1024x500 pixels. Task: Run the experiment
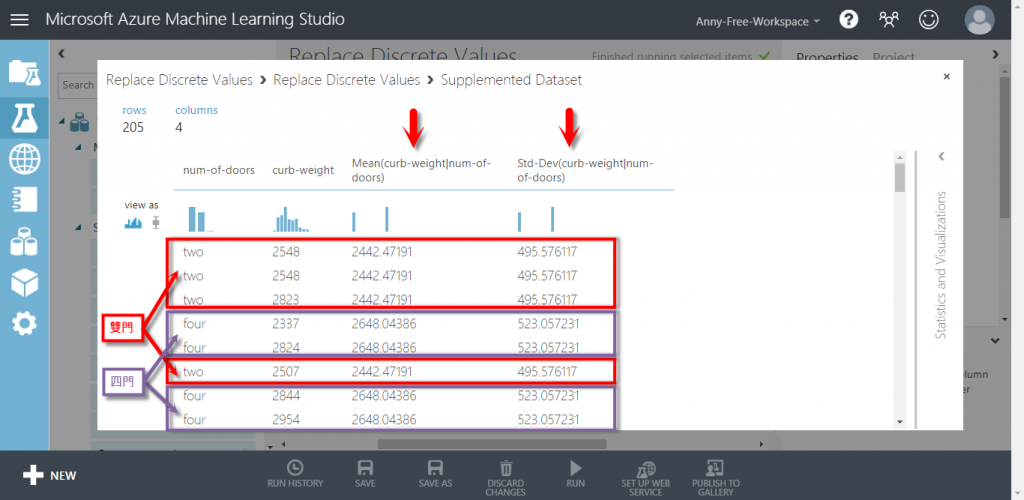coord(575,475)
